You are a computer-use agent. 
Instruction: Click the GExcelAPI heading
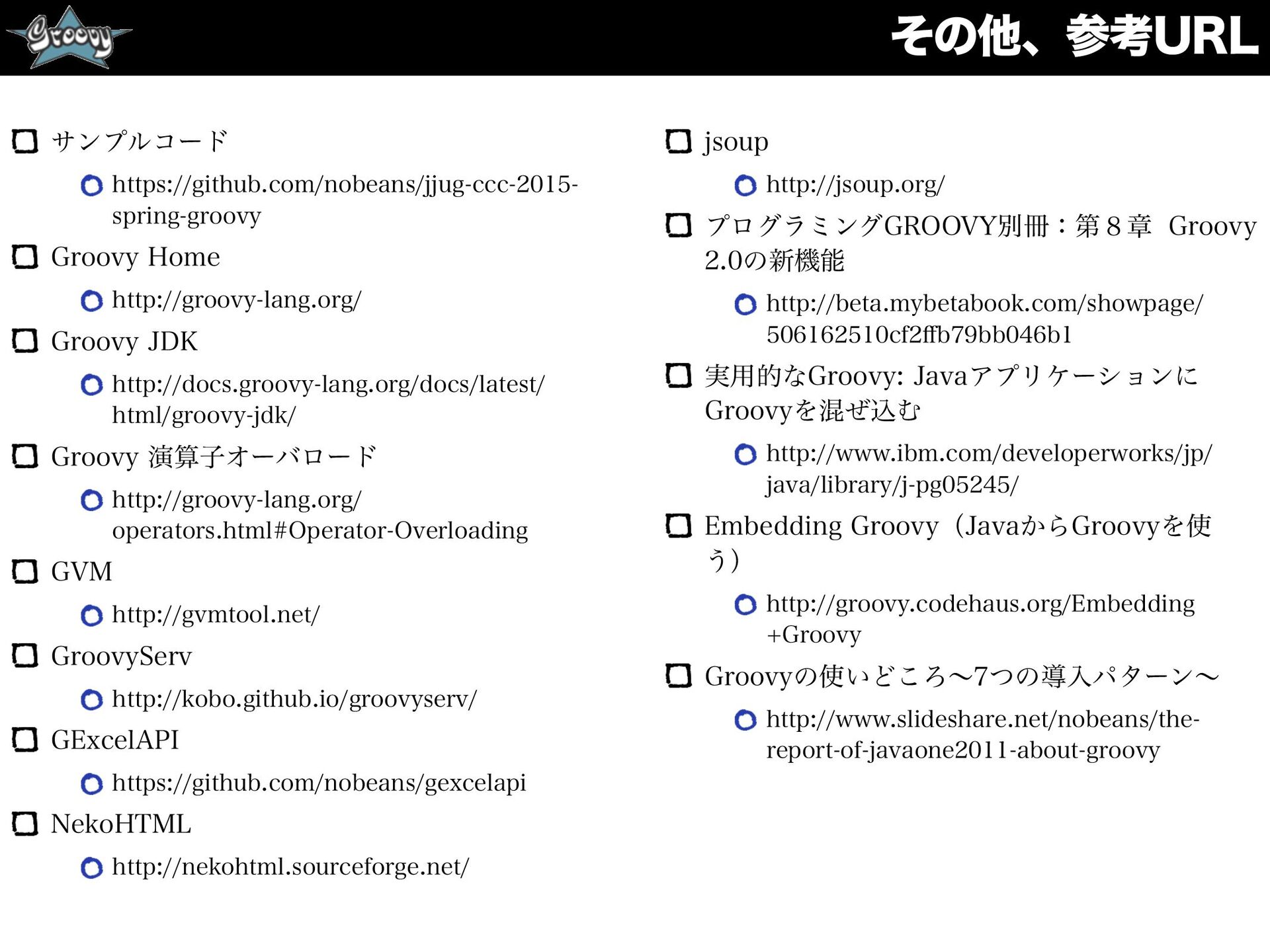tap(115, 740)
